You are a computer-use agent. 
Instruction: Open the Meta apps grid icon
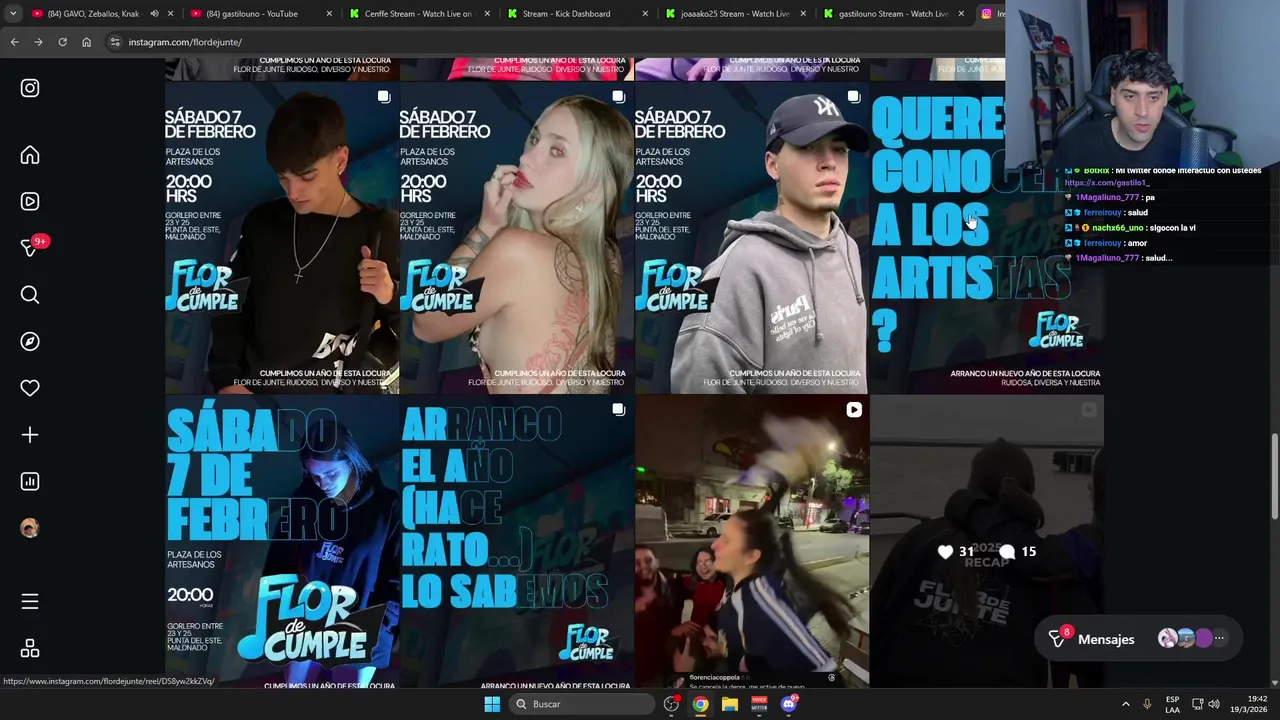click(x=30, y=649)
